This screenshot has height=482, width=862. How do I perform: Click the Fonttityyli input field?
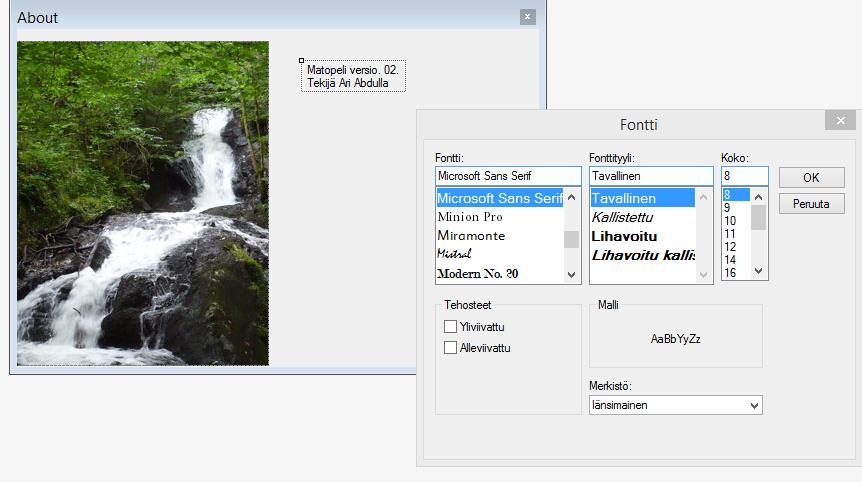coord(651,176)
